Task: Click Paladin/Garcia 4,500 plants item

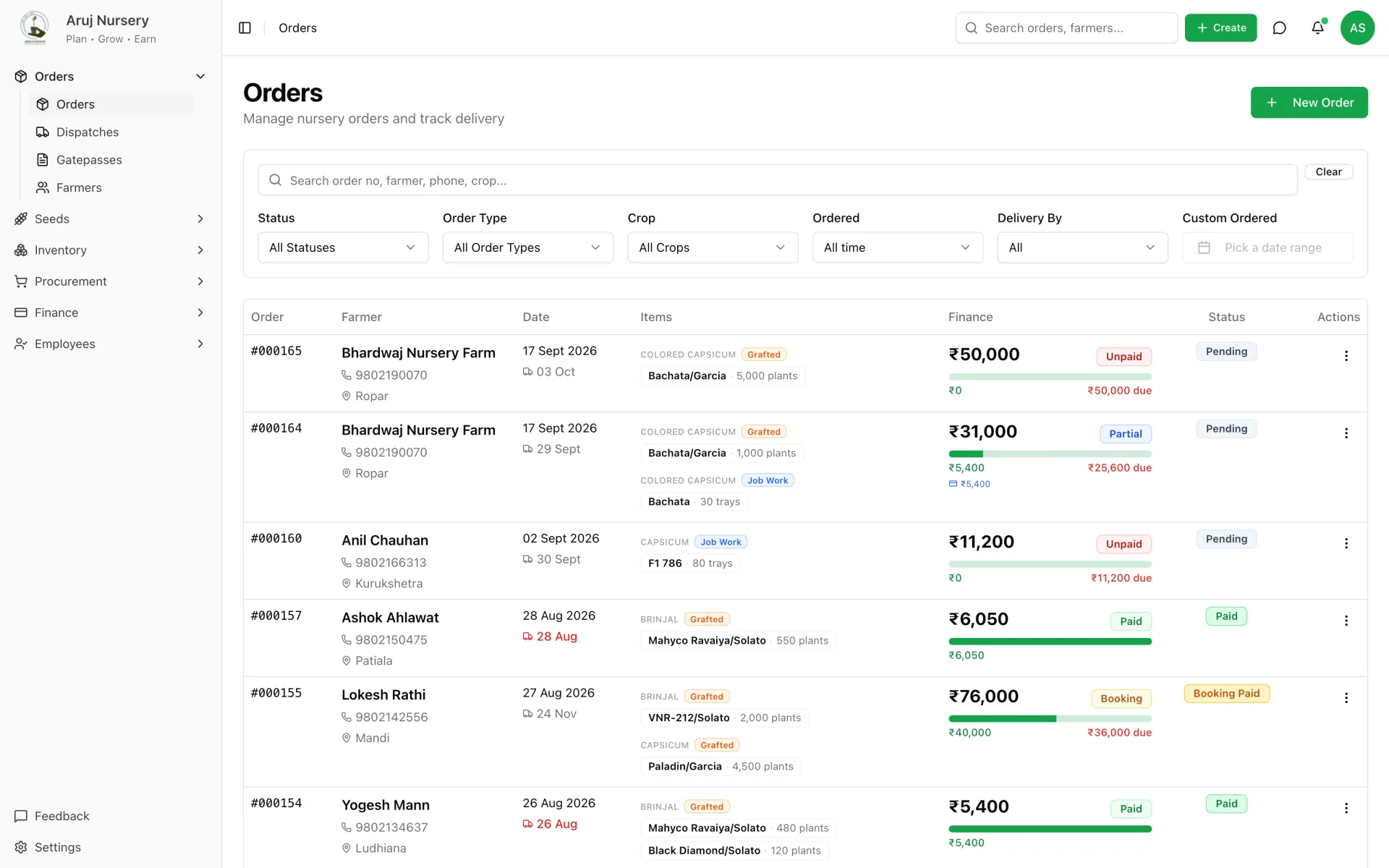Action: [x=721, y=767]
